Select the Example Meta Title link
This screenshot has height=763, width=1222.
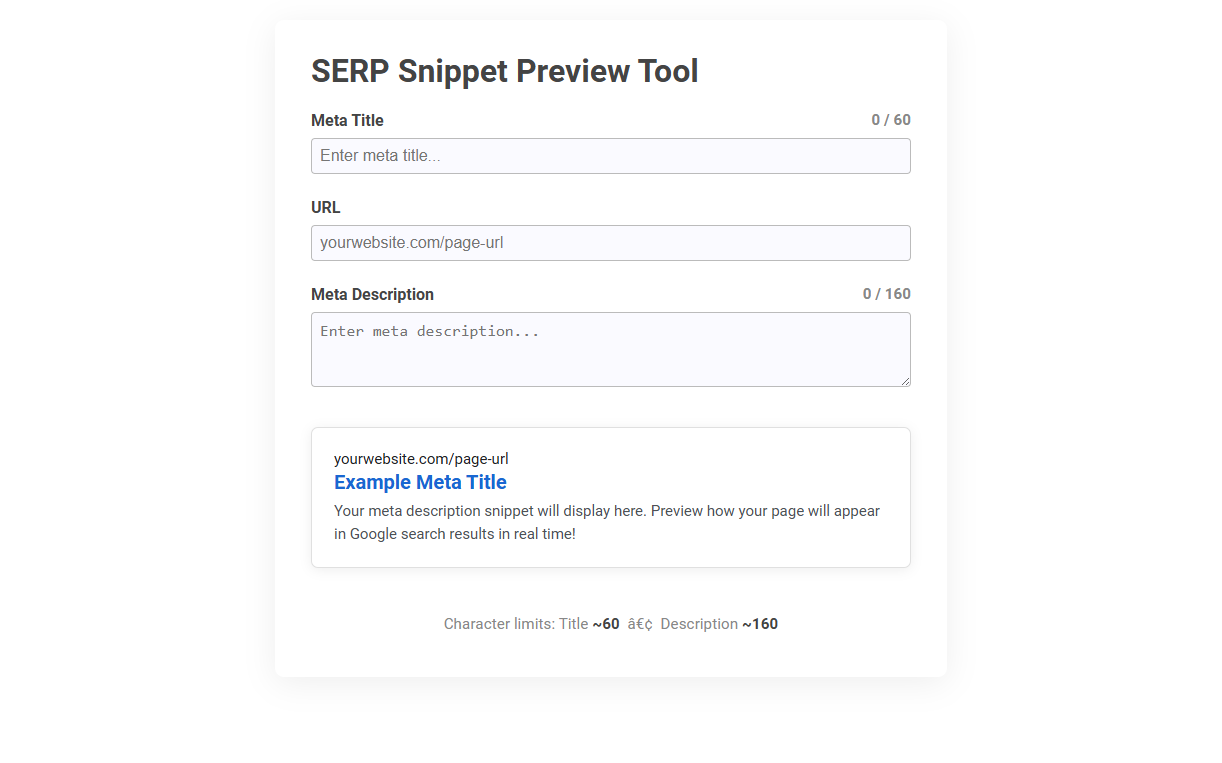pos(420,482)
